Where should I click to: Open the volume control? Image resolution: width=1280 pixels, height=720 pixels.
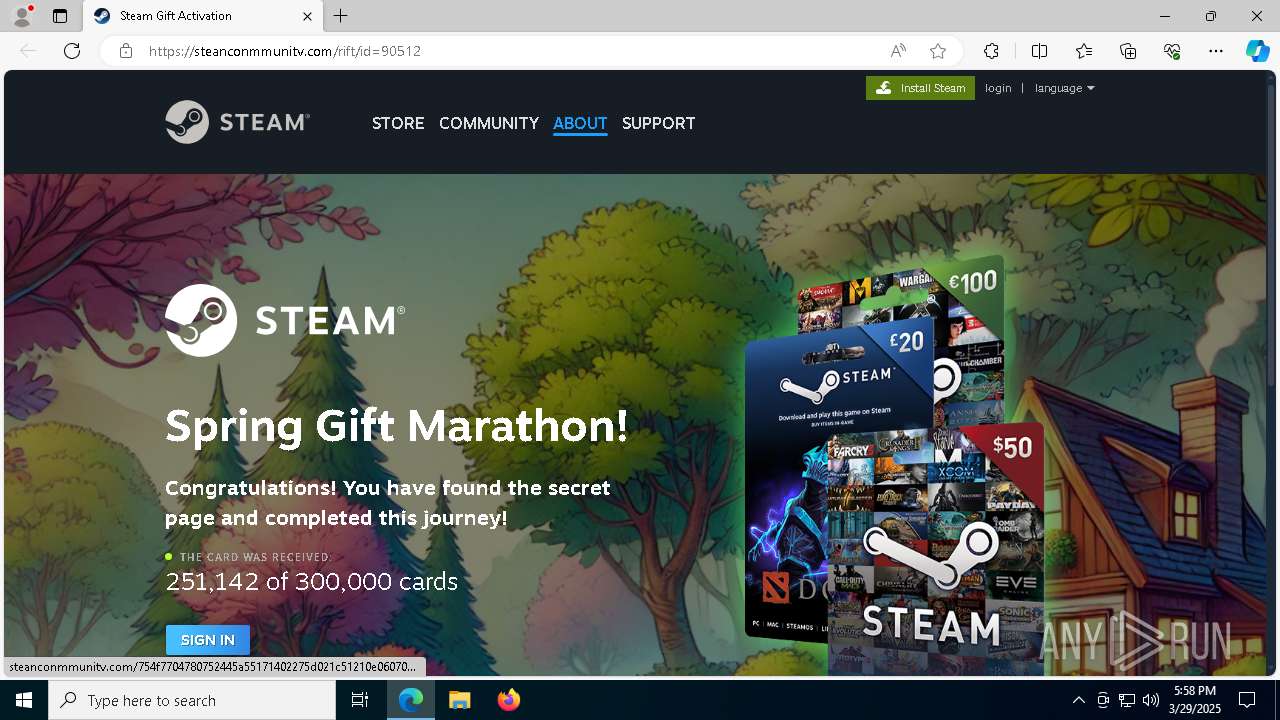[x=1151, y=700]
